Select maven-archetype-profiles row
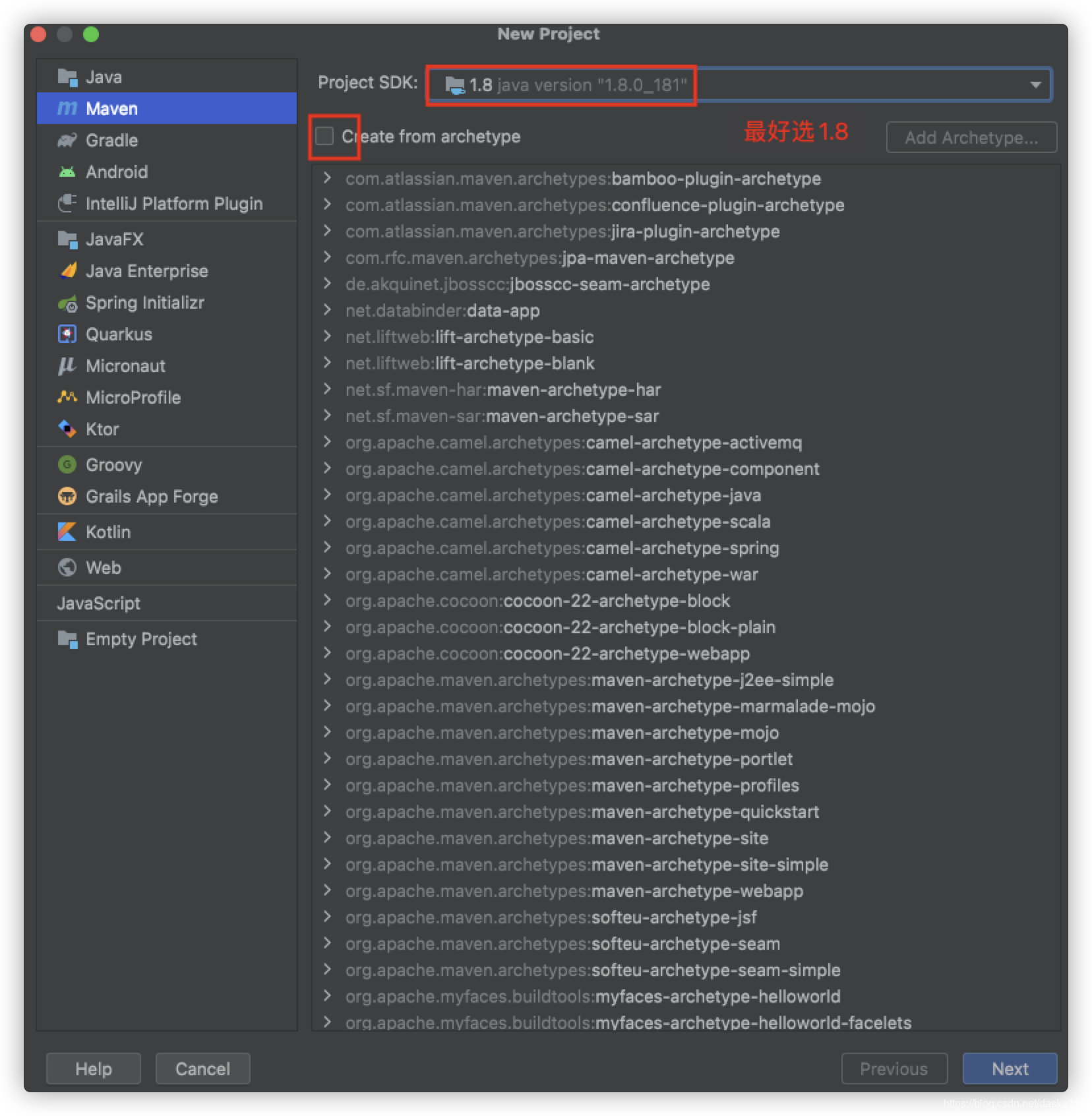 pyautogui.click(x=686, y=786)
